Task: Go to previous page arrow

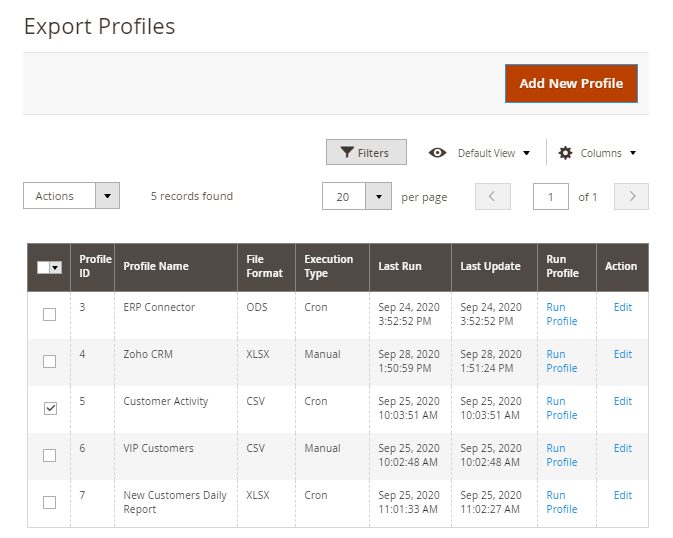Action: [x=492, y=197]
